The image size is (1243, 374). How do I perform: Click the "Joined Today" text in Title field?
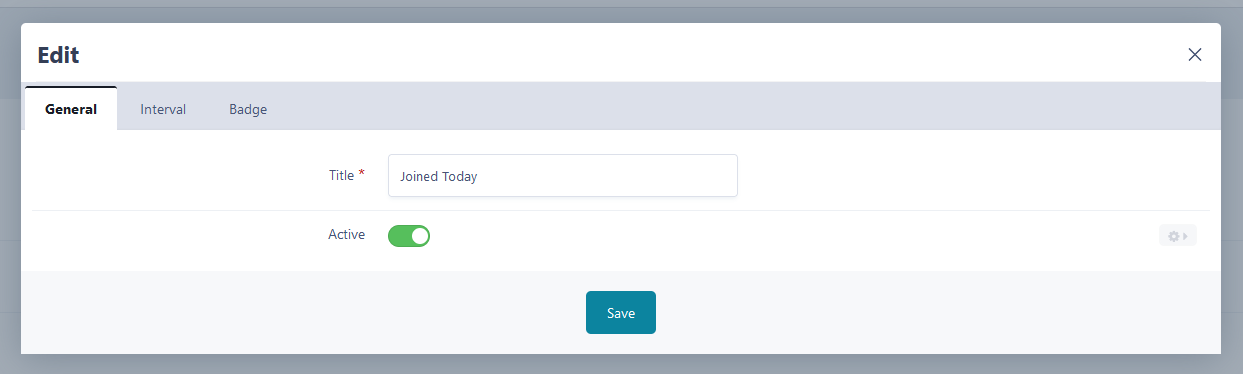(x=439, y=177)
